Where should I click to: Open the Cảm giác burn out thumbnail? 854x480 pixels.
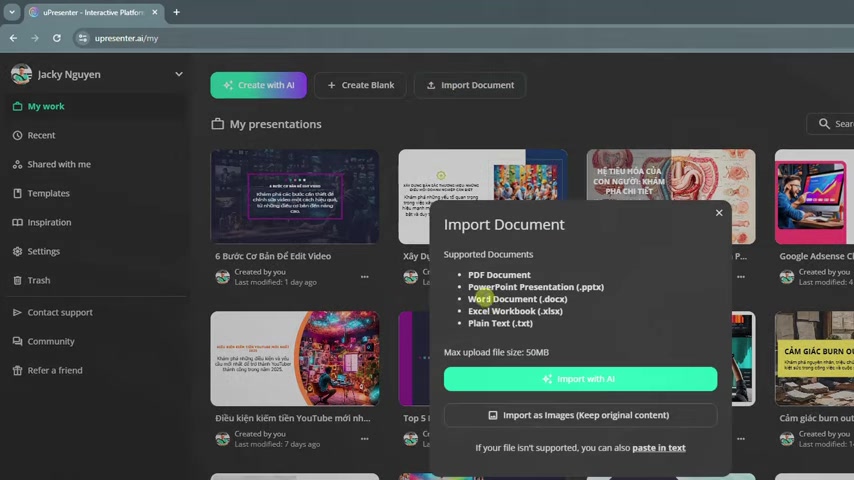[x=814, y=359]
